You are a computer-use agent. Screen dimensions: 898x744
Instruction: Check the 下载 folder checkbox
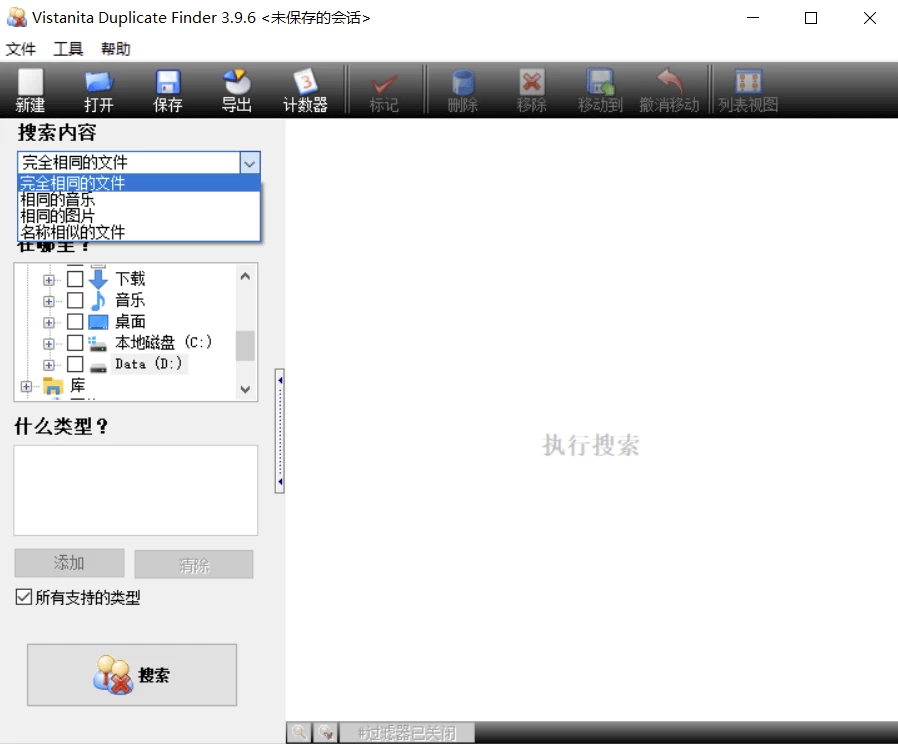[x=75, y=279]
